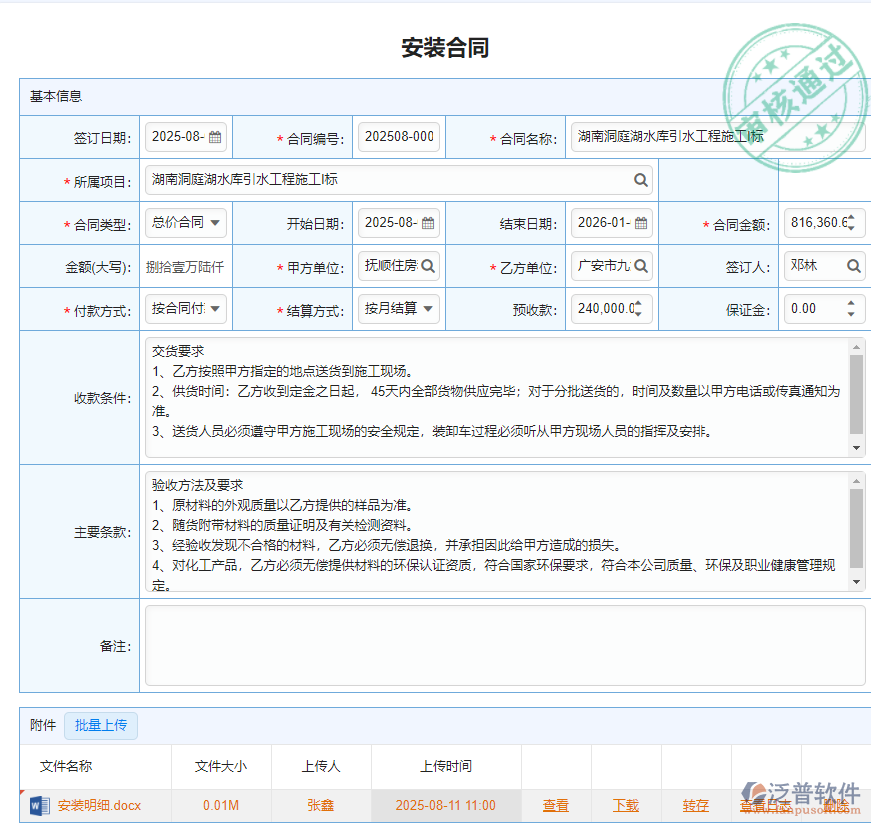Click the 下载 link for 安装明细.docx

625,805
